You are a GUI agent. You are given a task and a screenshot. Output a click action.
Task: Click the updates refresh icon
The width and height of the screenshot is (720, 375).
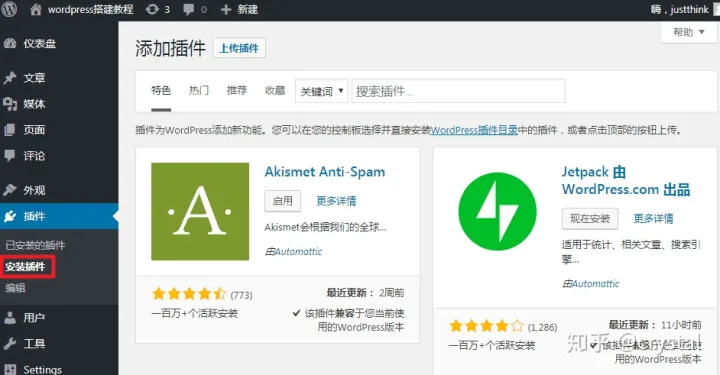(x=152, y=9)
